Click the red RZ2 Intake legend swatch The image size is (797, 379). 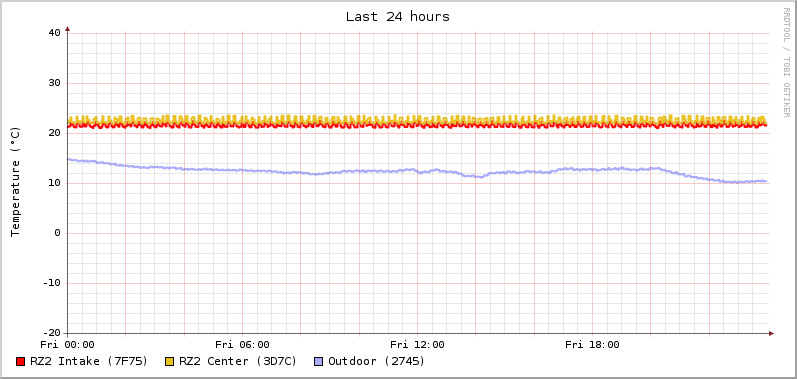click(20, 362)
